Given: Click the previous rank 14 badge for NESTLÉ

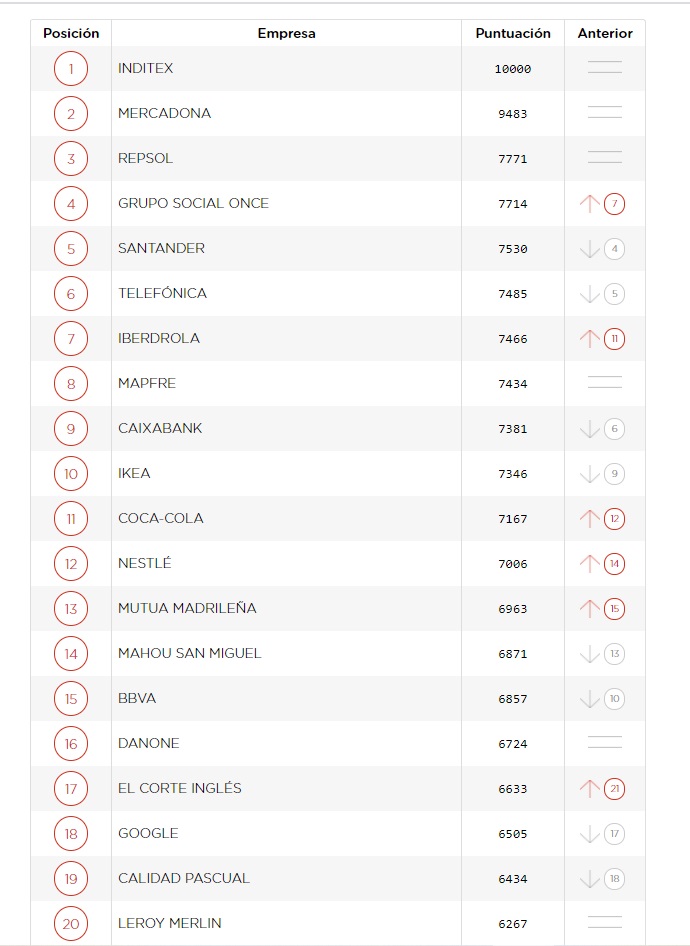Looking at the screenshot, I should pyautogui.click(x=615, y=564).
